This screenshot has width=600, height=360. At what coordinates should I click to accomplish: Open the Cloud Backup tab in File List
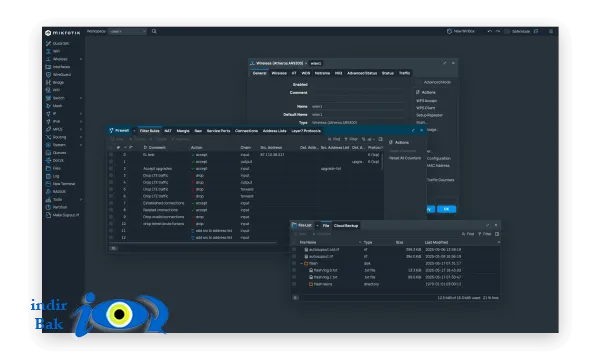(x=346, y=226)
